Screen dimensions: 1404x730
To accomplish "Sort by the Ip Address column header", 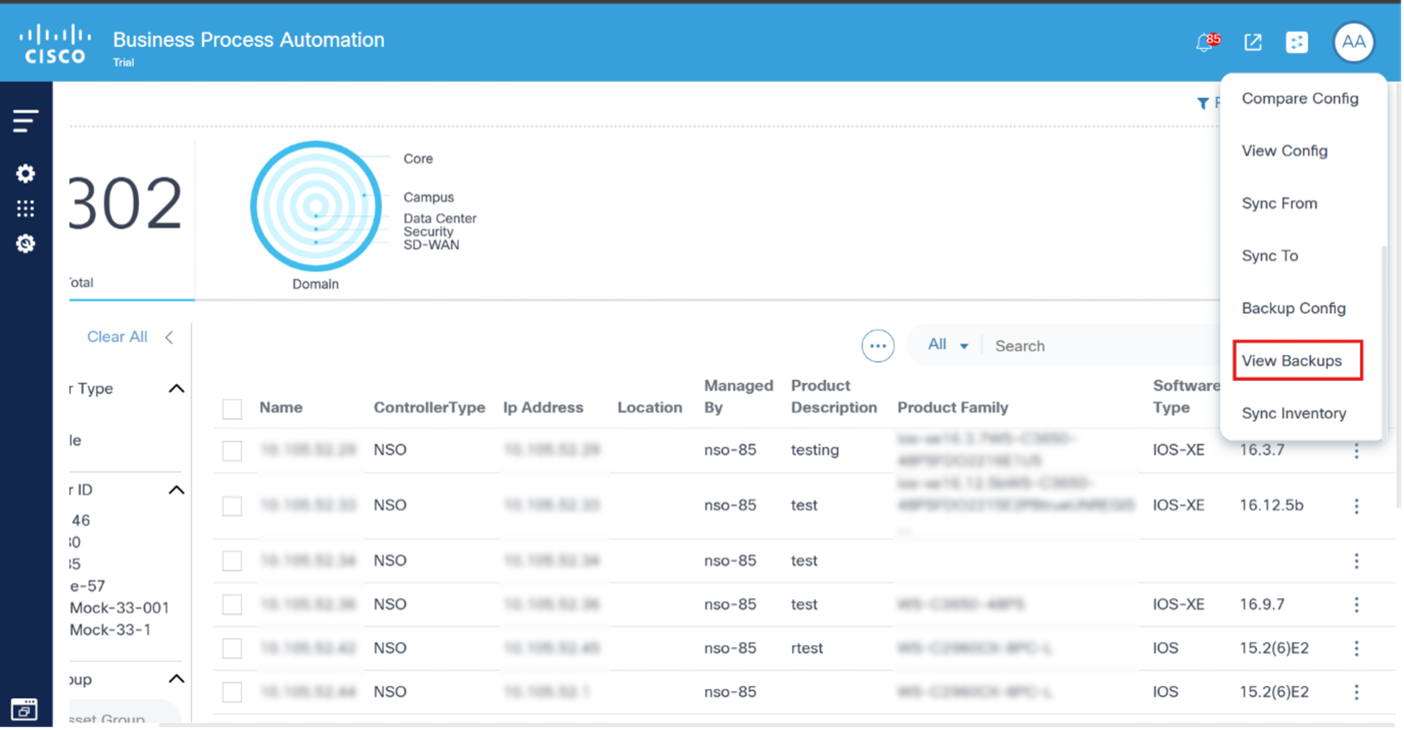I will click(x=543, y=408).
